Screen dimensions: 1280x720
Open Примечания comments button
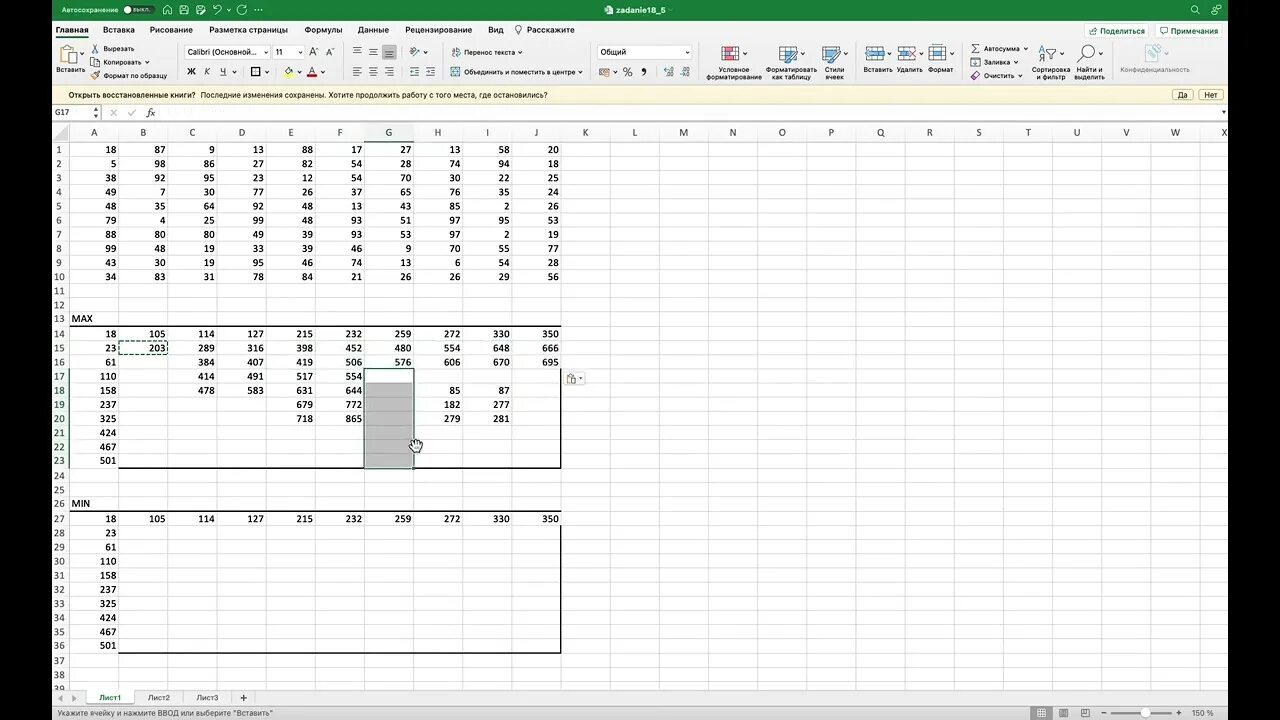[x=1189, y=31]
